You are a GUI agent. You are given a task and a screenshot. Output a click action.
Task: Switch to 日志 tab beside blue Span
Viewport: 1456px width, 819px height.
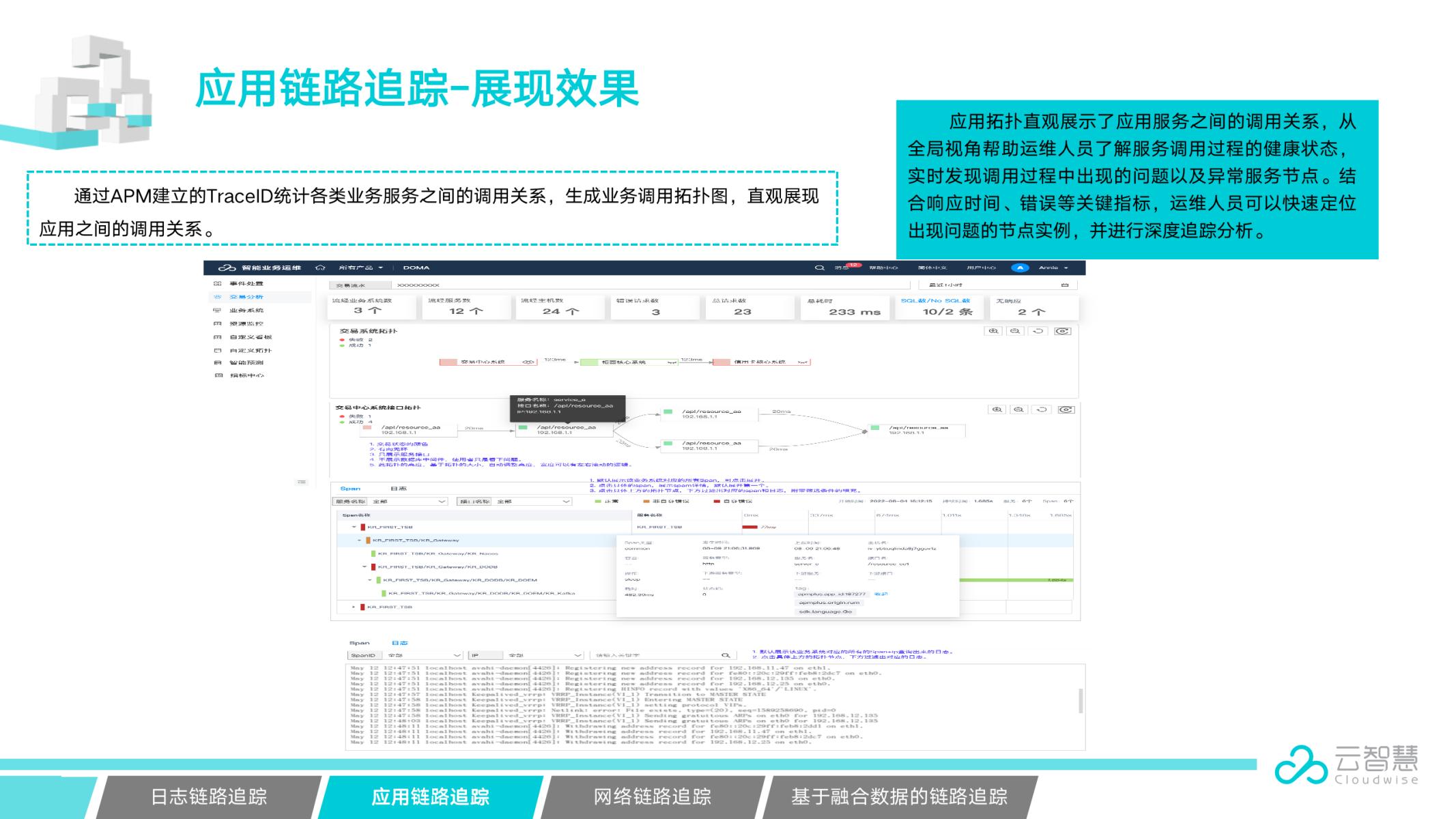coord(399,489)
